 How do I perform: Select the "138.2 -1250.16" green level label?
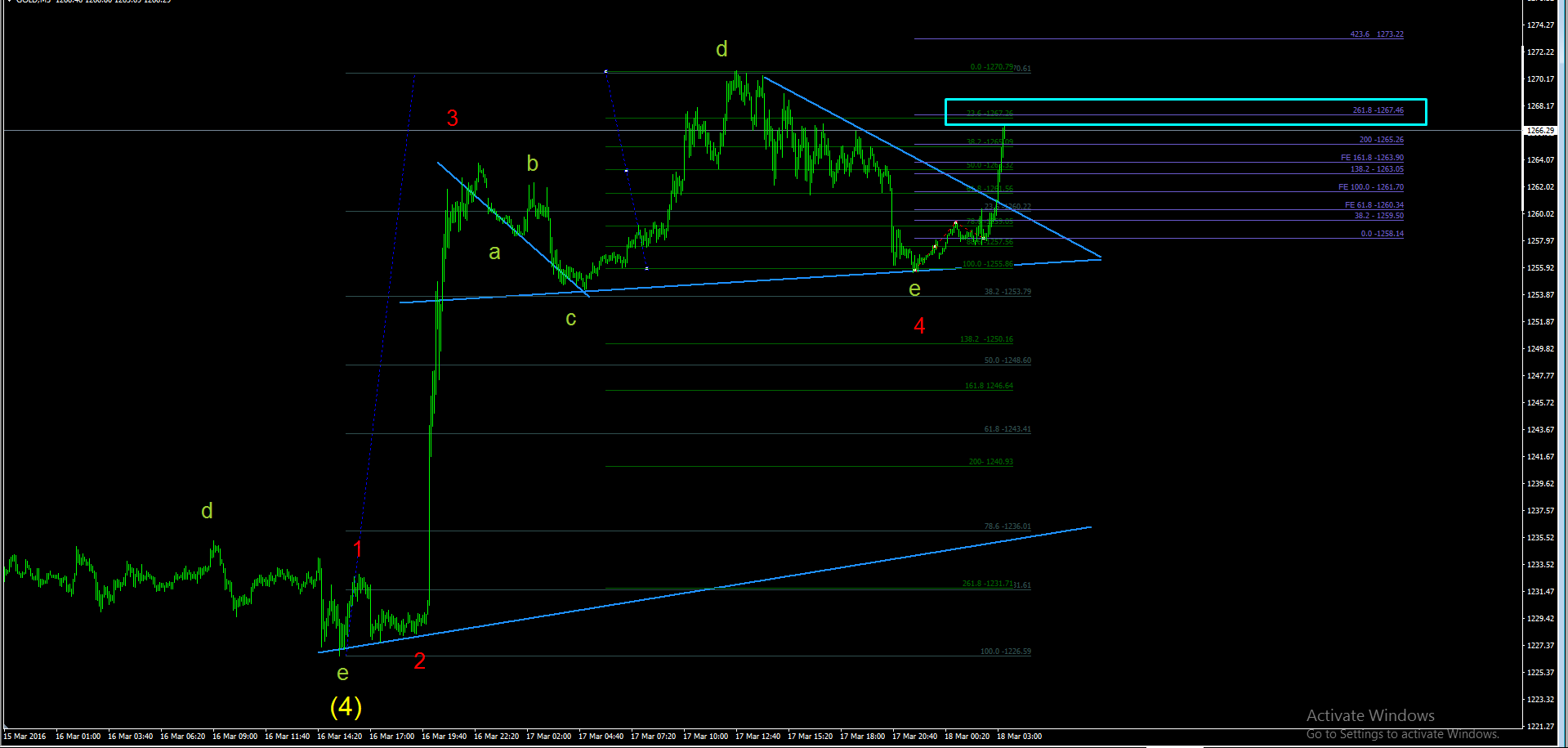(x=986, y=339)
